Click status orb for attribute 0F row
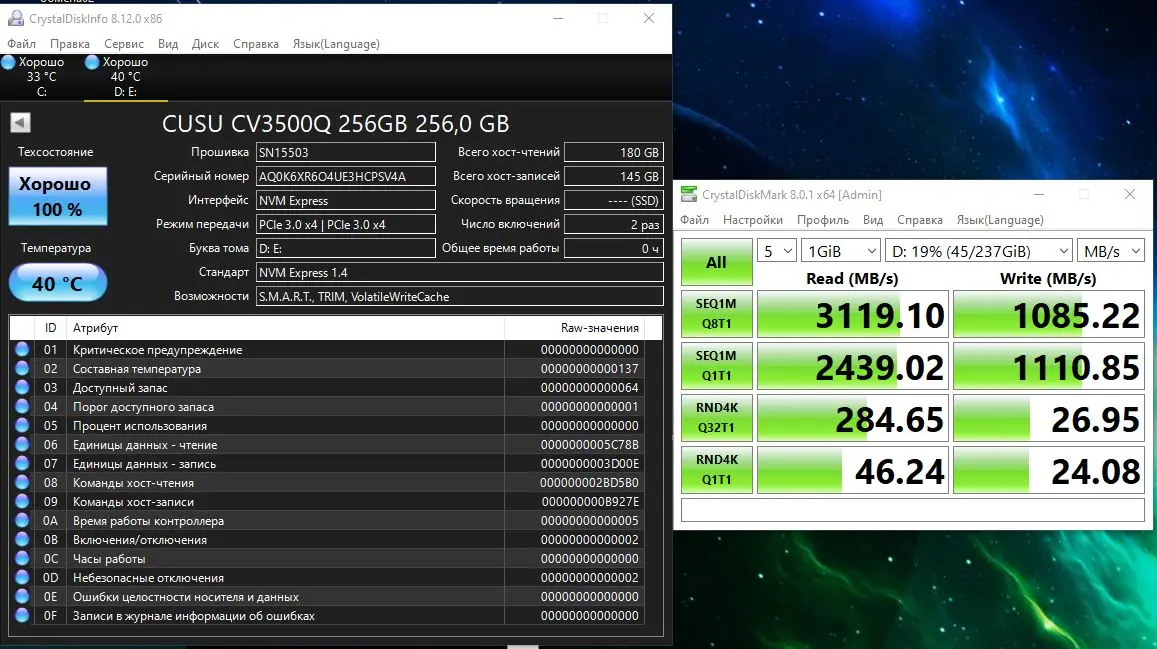 (22, 615)
